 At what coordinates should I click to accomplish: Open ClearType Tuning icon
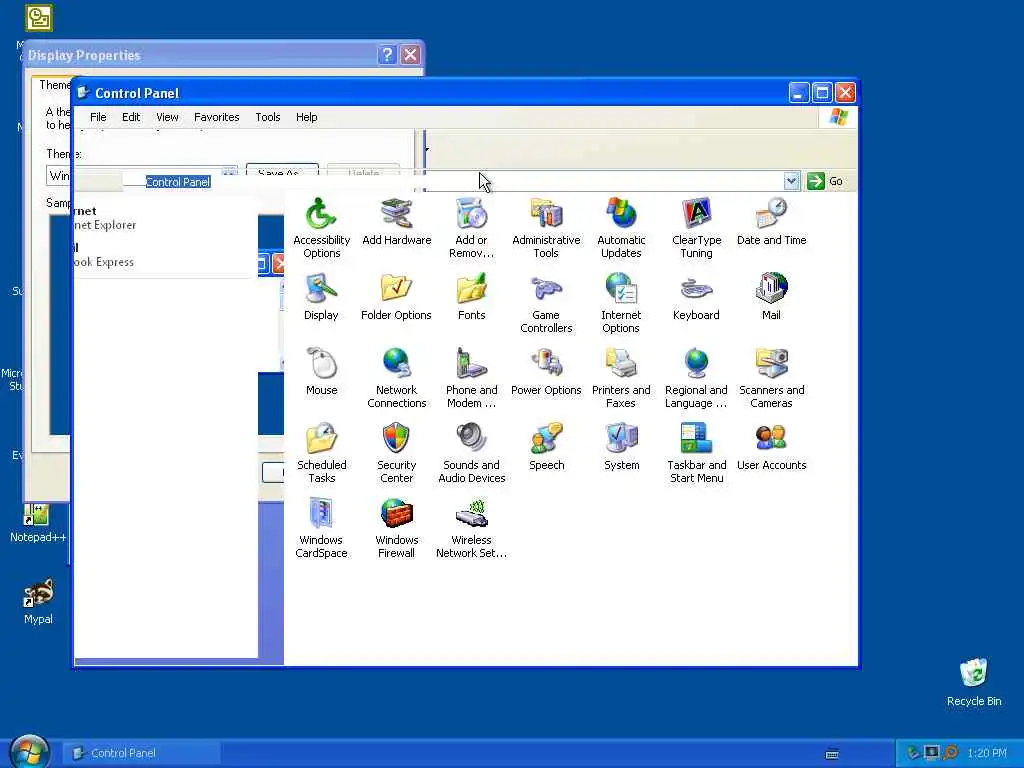pos(696,214)
